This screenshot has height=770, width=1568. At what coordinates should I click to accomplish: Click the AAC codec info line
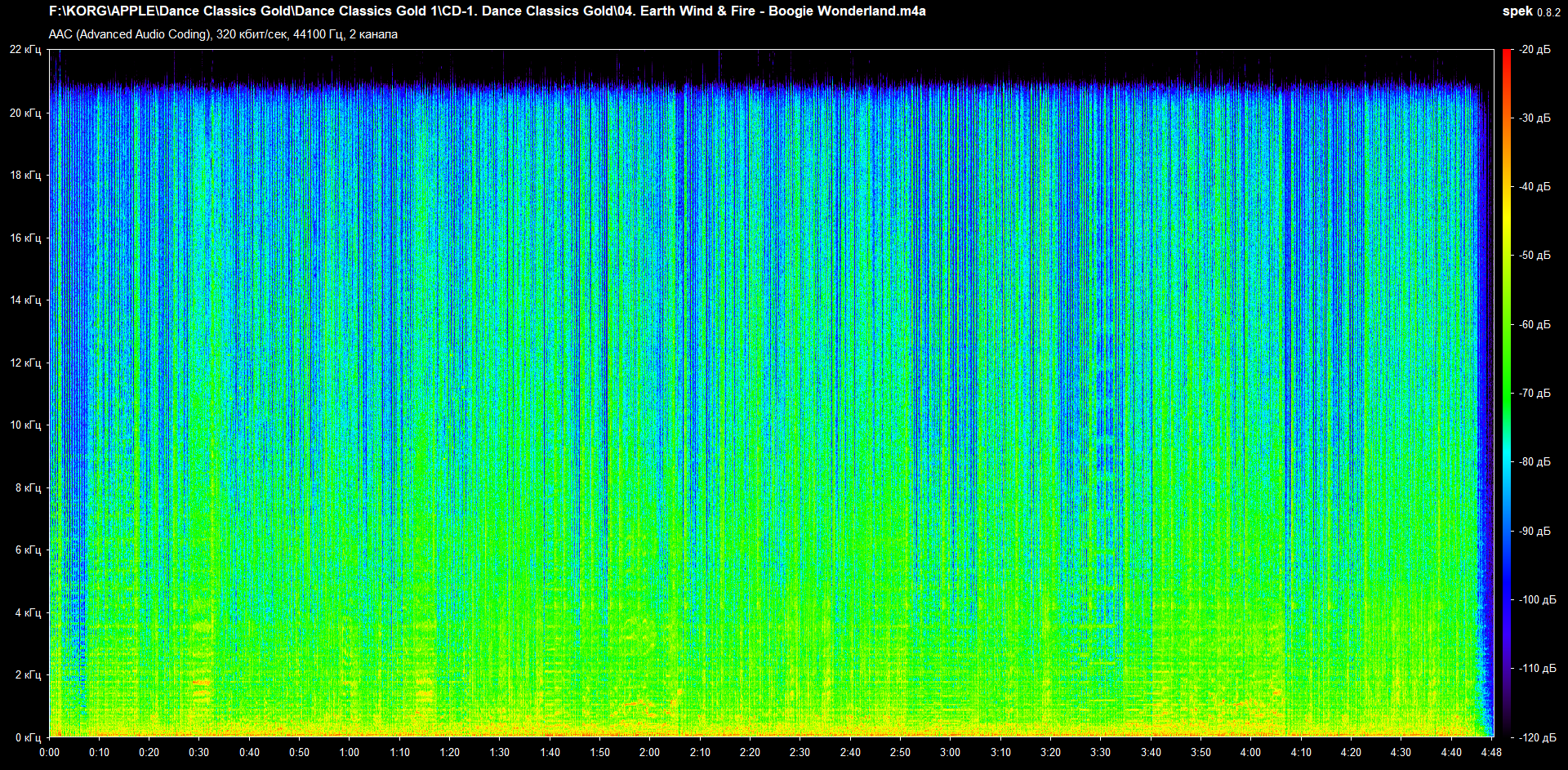(x=223, y=34)
